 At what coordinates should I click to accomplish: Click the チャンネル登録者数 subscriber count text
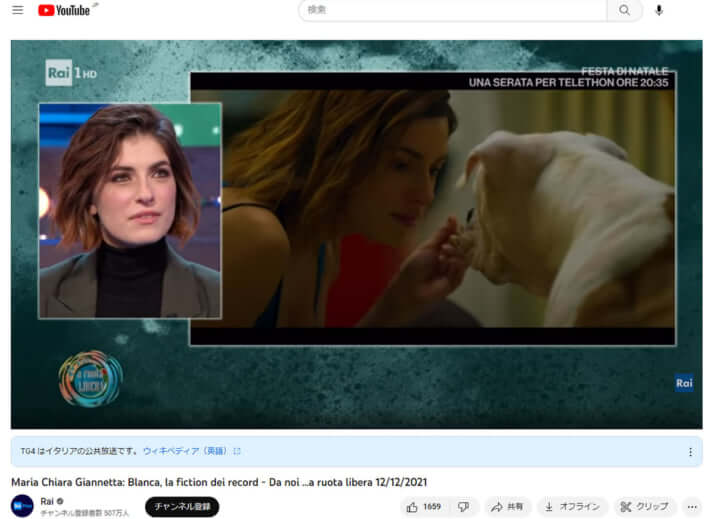coord(85,513)
